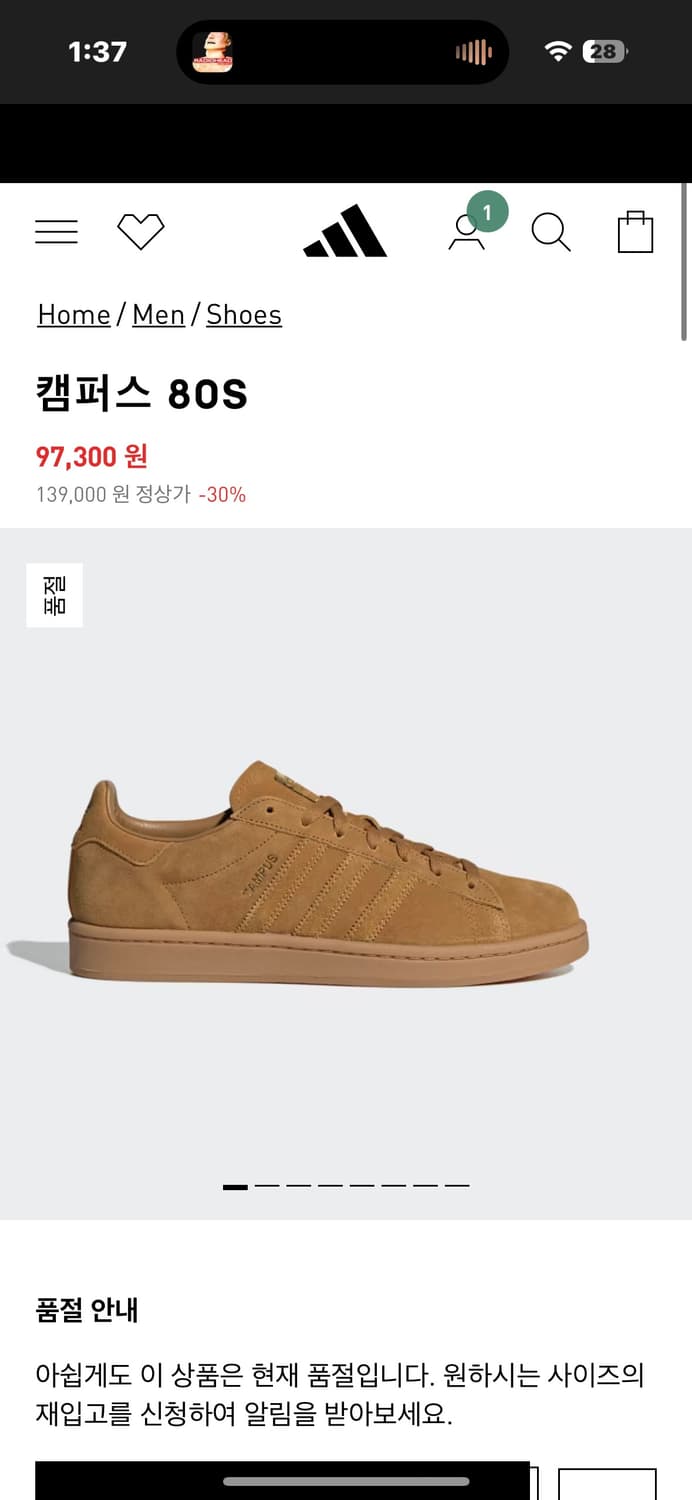Select the second image carousel indicator
692x1500 pixels.
pos(267,1186)
